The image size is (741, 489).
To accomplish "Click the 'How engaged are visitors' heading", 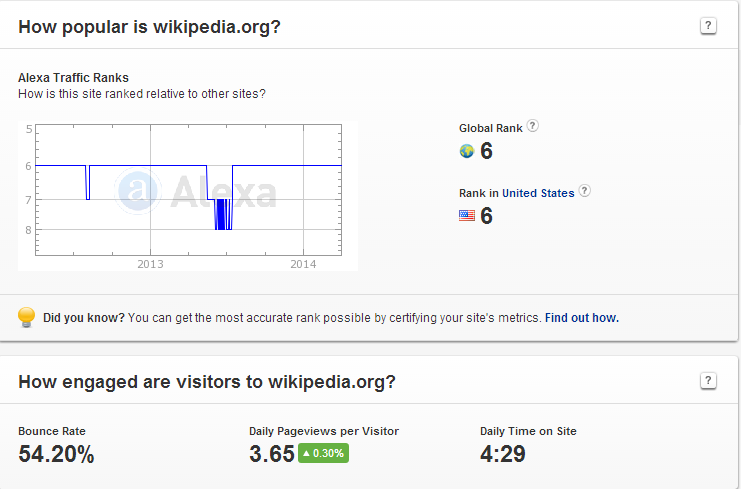I will (207, 382).
